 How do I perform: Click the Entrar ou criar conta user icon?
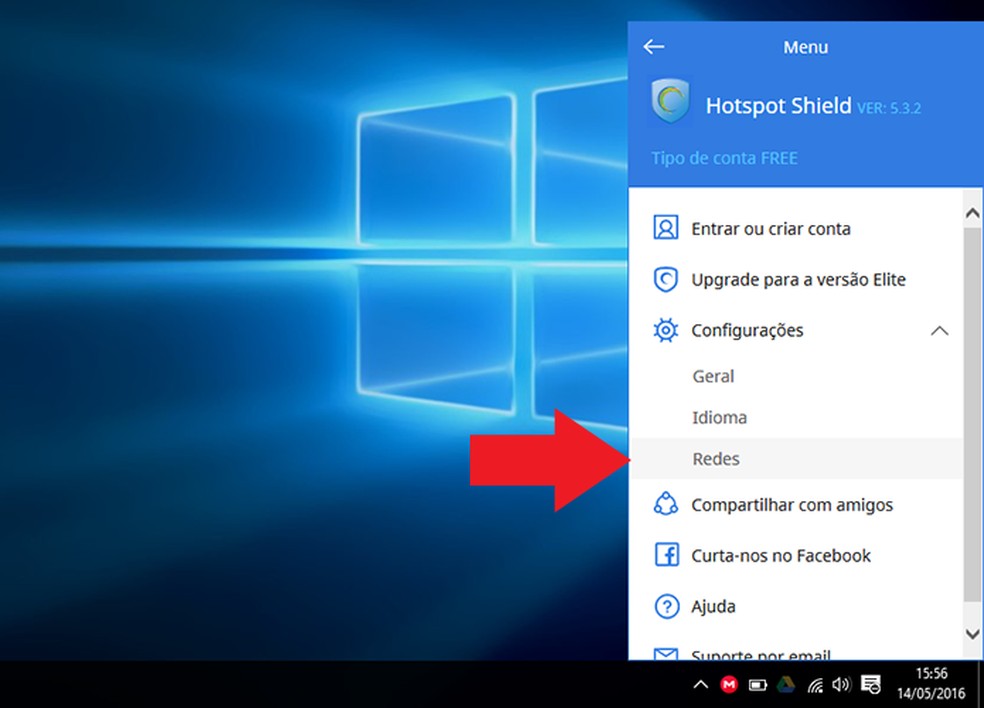click(x=665, y=228)
